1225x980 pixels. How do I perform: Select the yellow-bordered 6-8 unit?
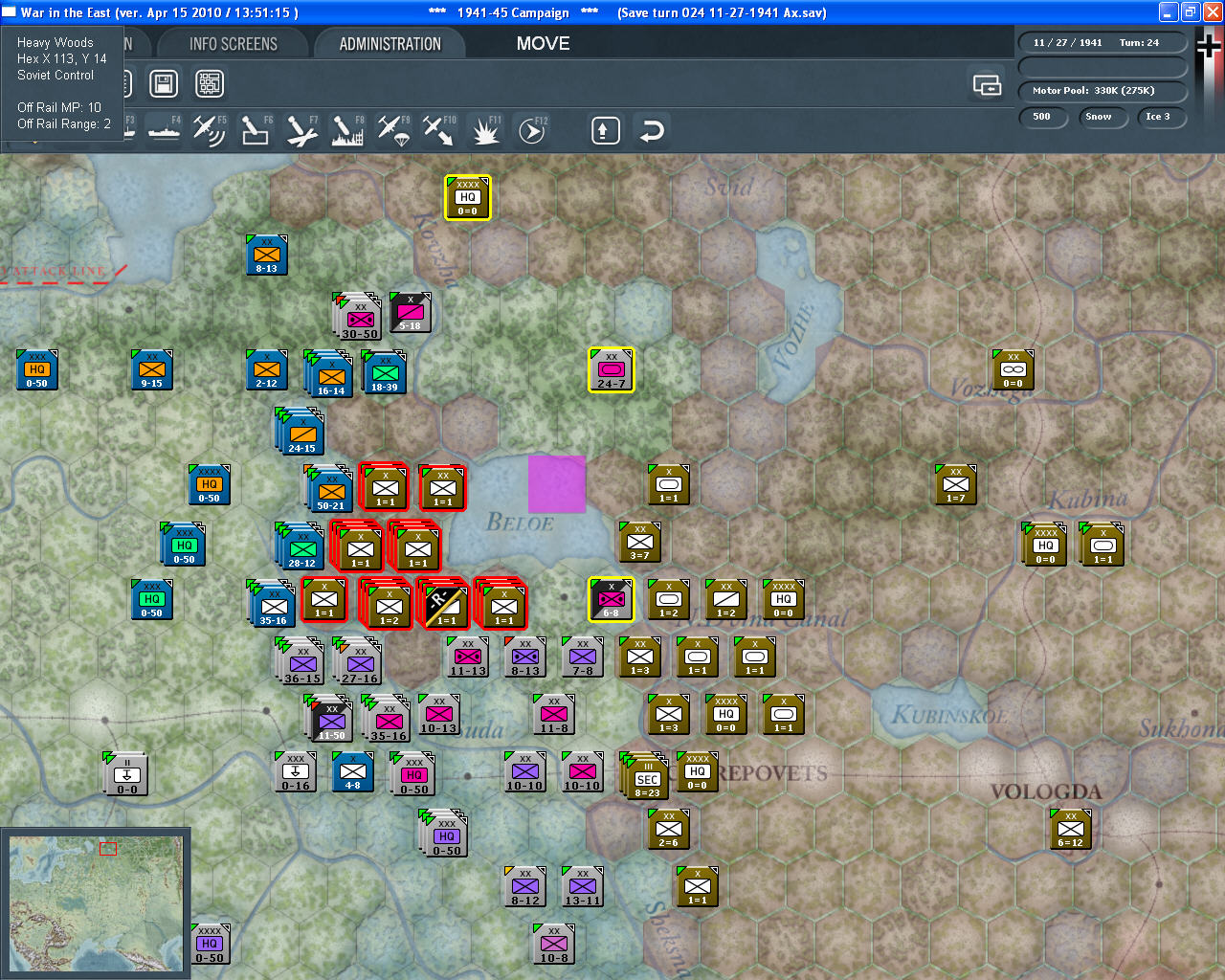pyautogui.click(x=611, y=599)
